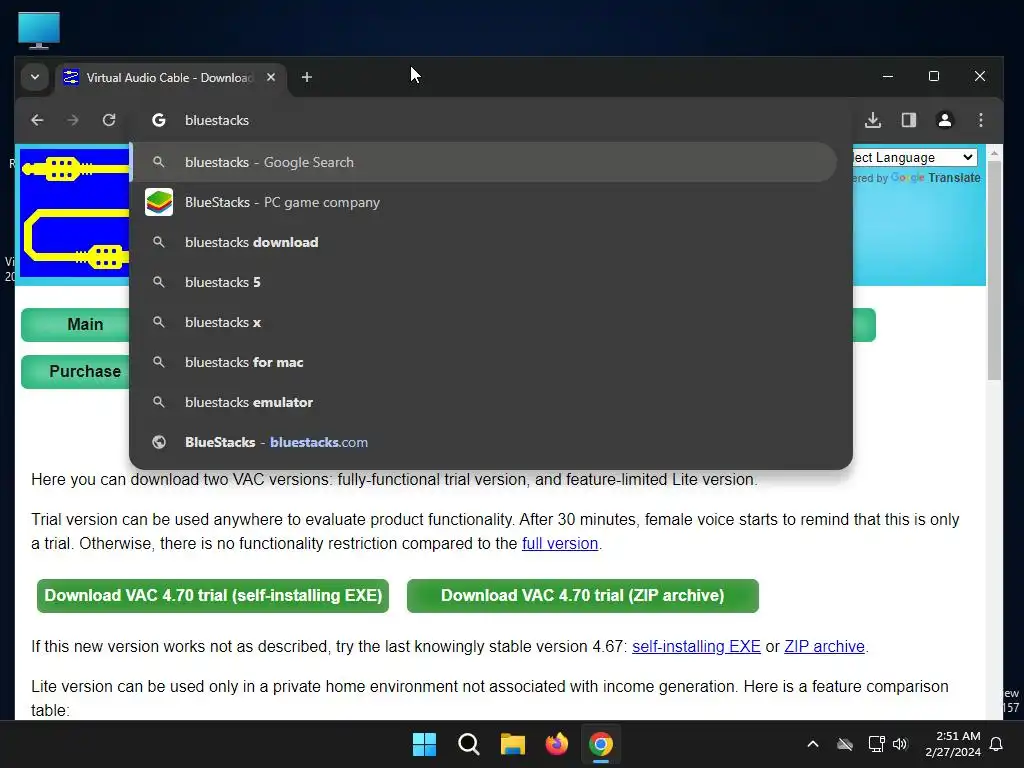Open a new tab with plus button

click(307, 77)
